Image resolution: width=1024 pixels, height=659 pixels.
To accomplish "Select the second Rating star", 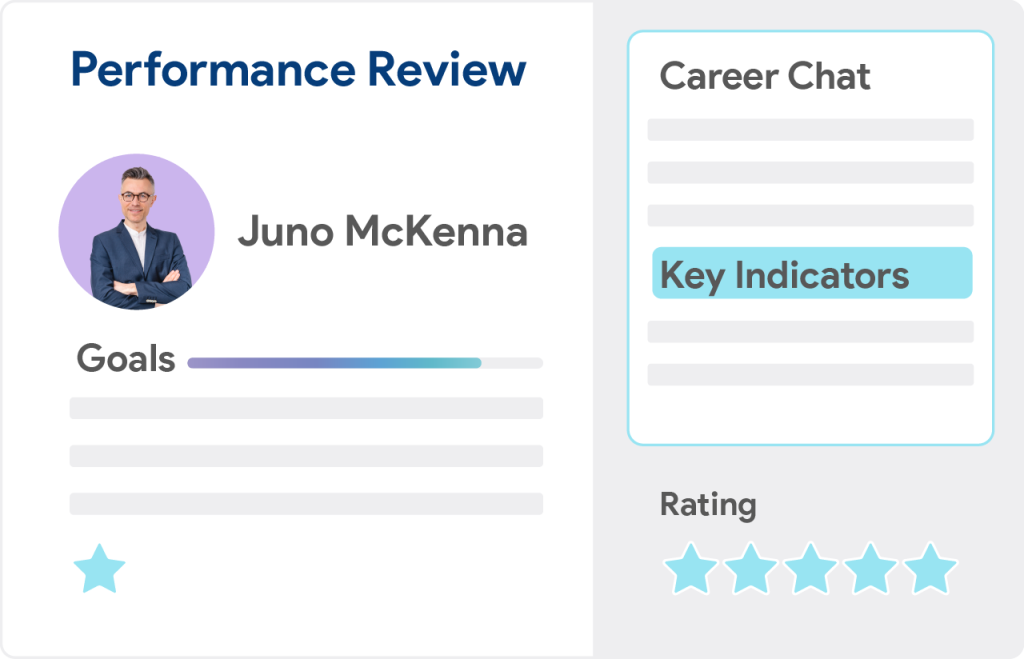I will pyautogui.click(x=750, y=568).
